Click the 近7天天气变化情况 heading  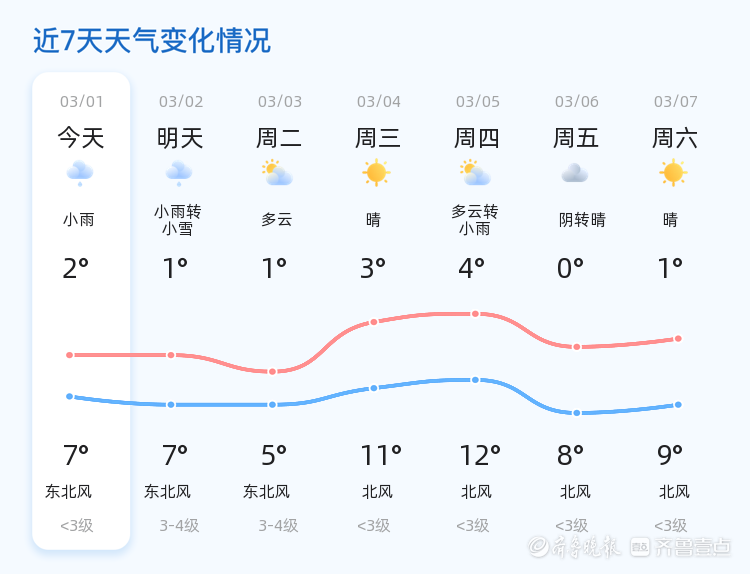[152, 41]
